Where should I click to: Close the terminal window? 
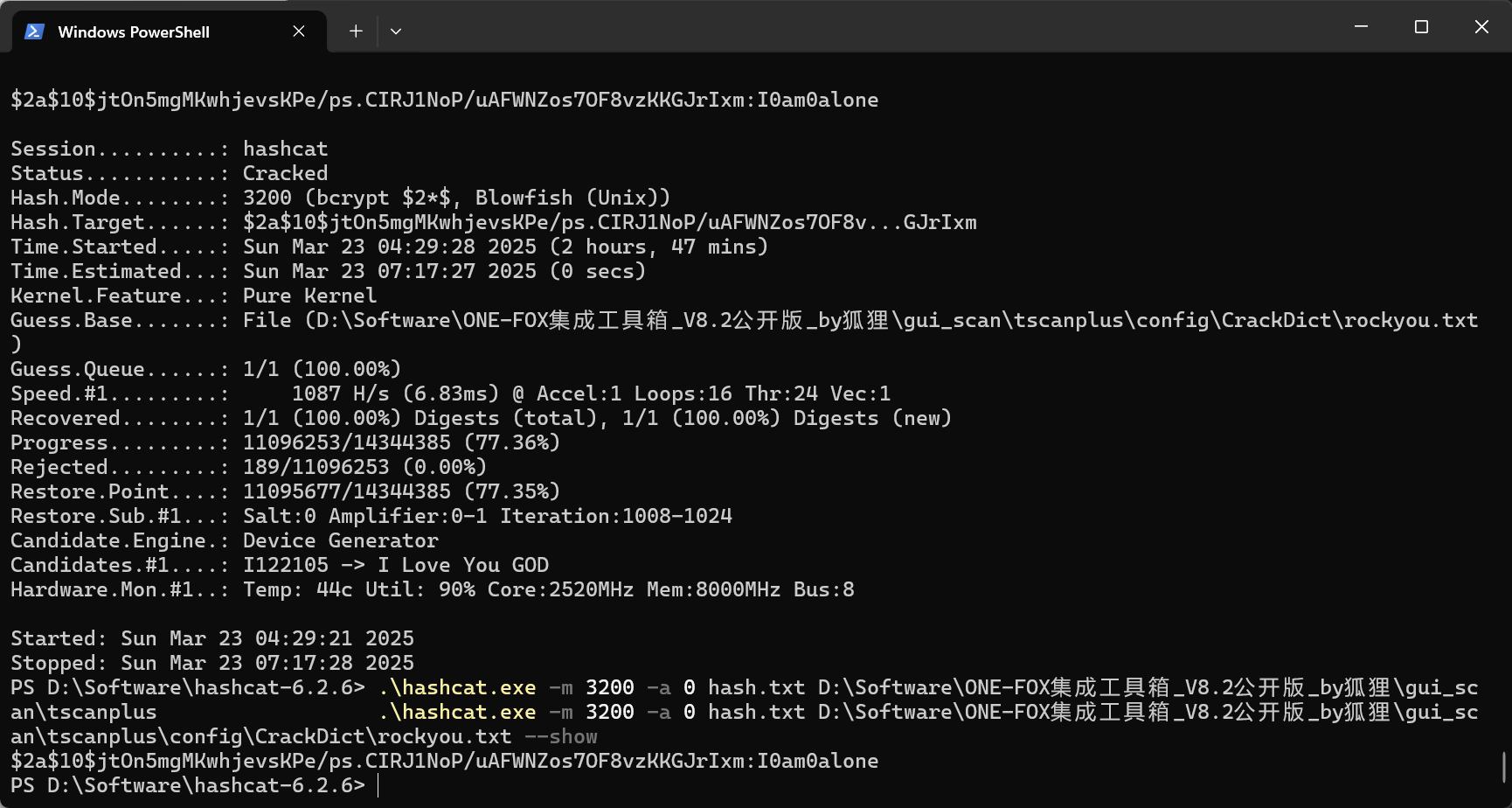(x=1481, y=27)
